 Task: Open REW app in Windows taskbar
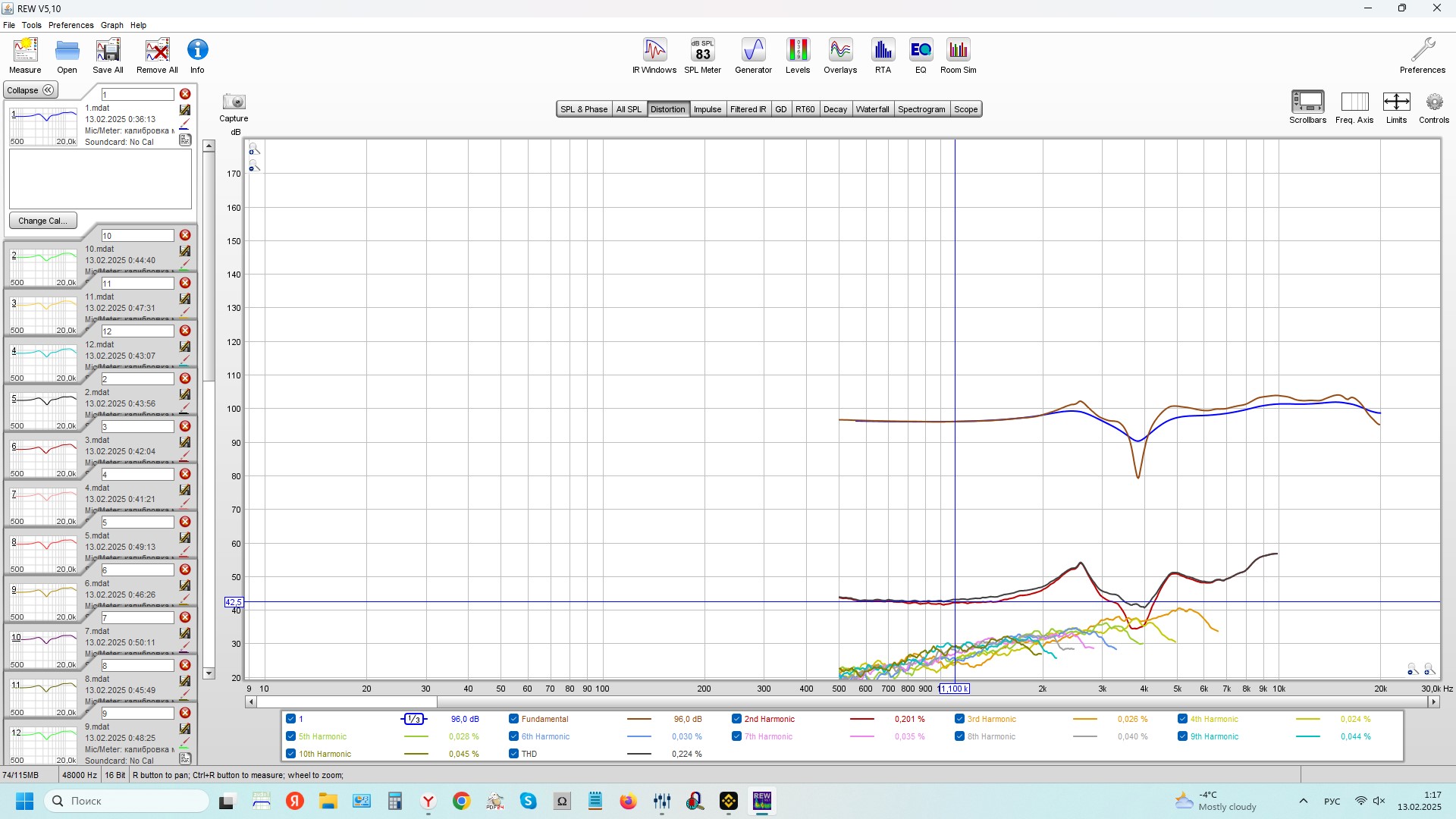click(x=761, y=801)
